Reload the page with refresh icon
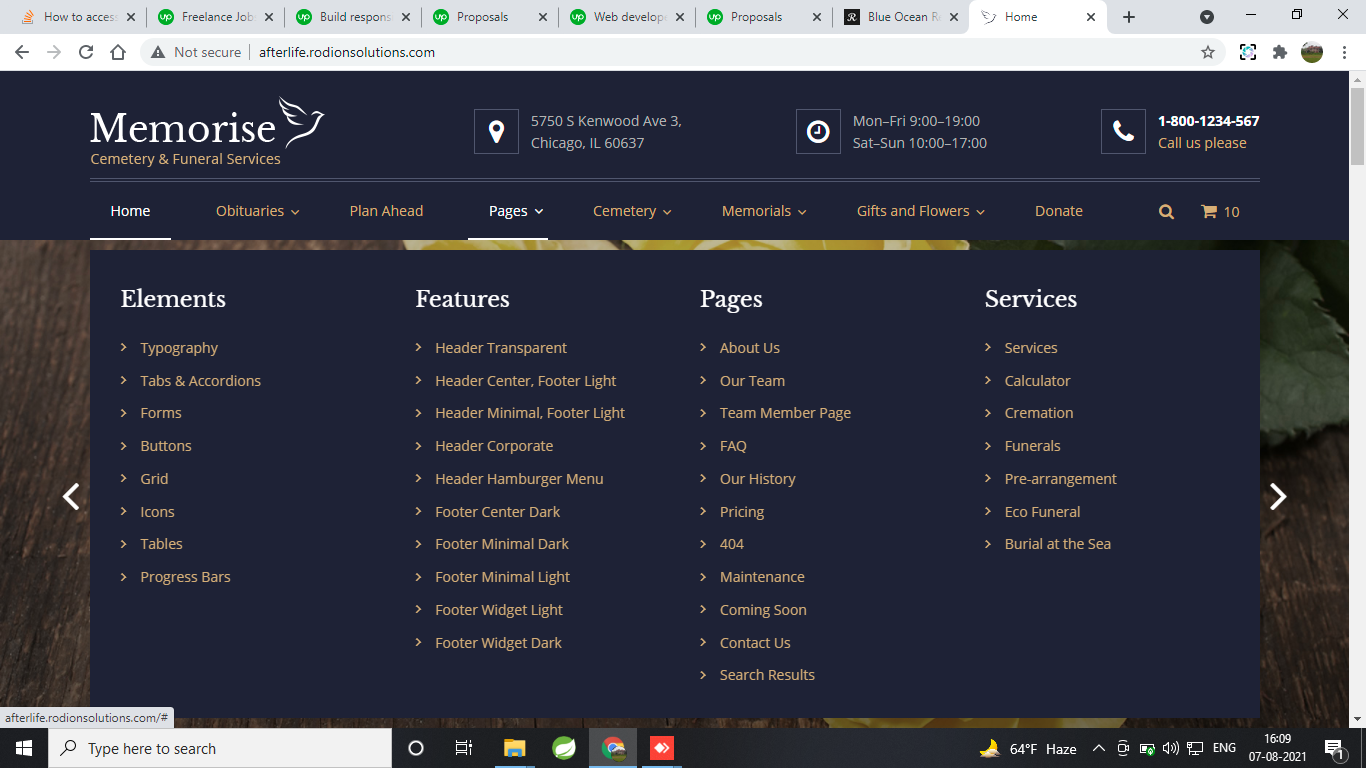This screenshot has width=1366, height=768. (x=86, y=52)
